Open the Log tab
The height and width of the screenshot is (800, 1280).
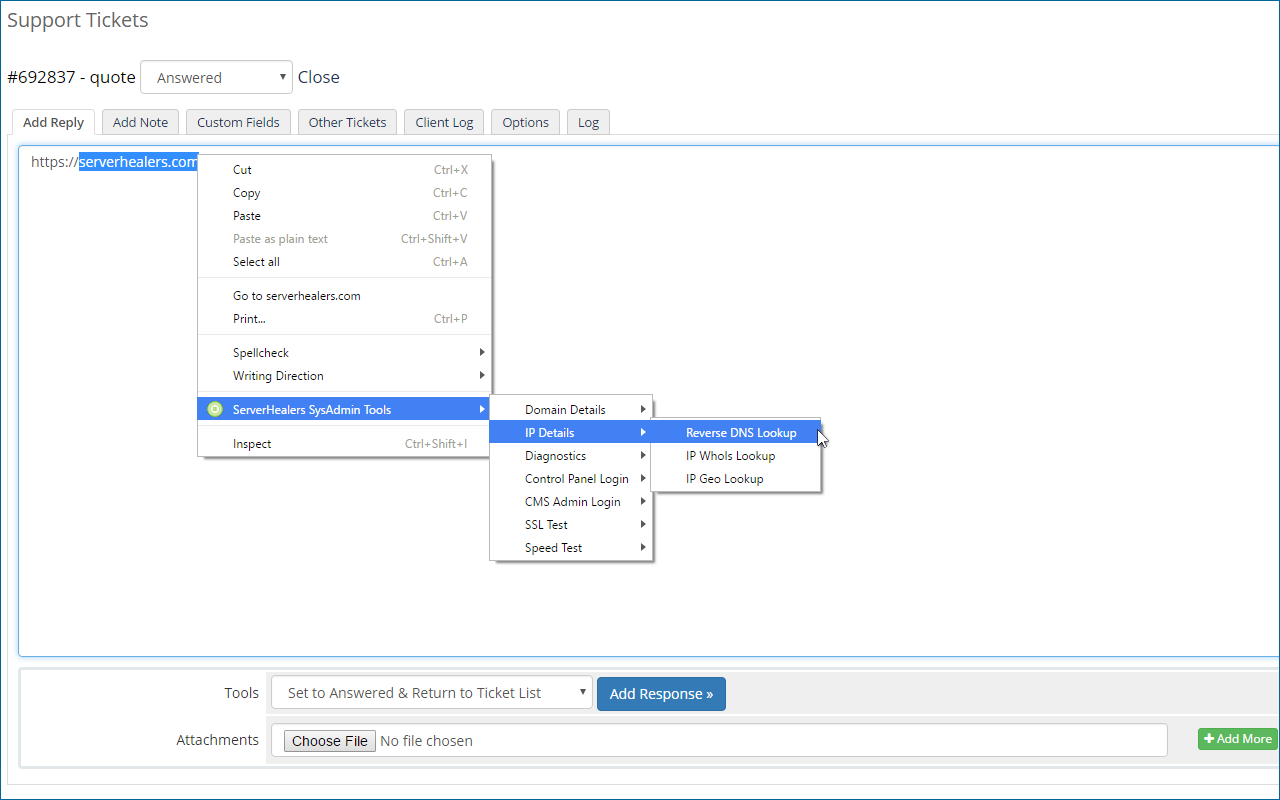[x=588, y=122]
